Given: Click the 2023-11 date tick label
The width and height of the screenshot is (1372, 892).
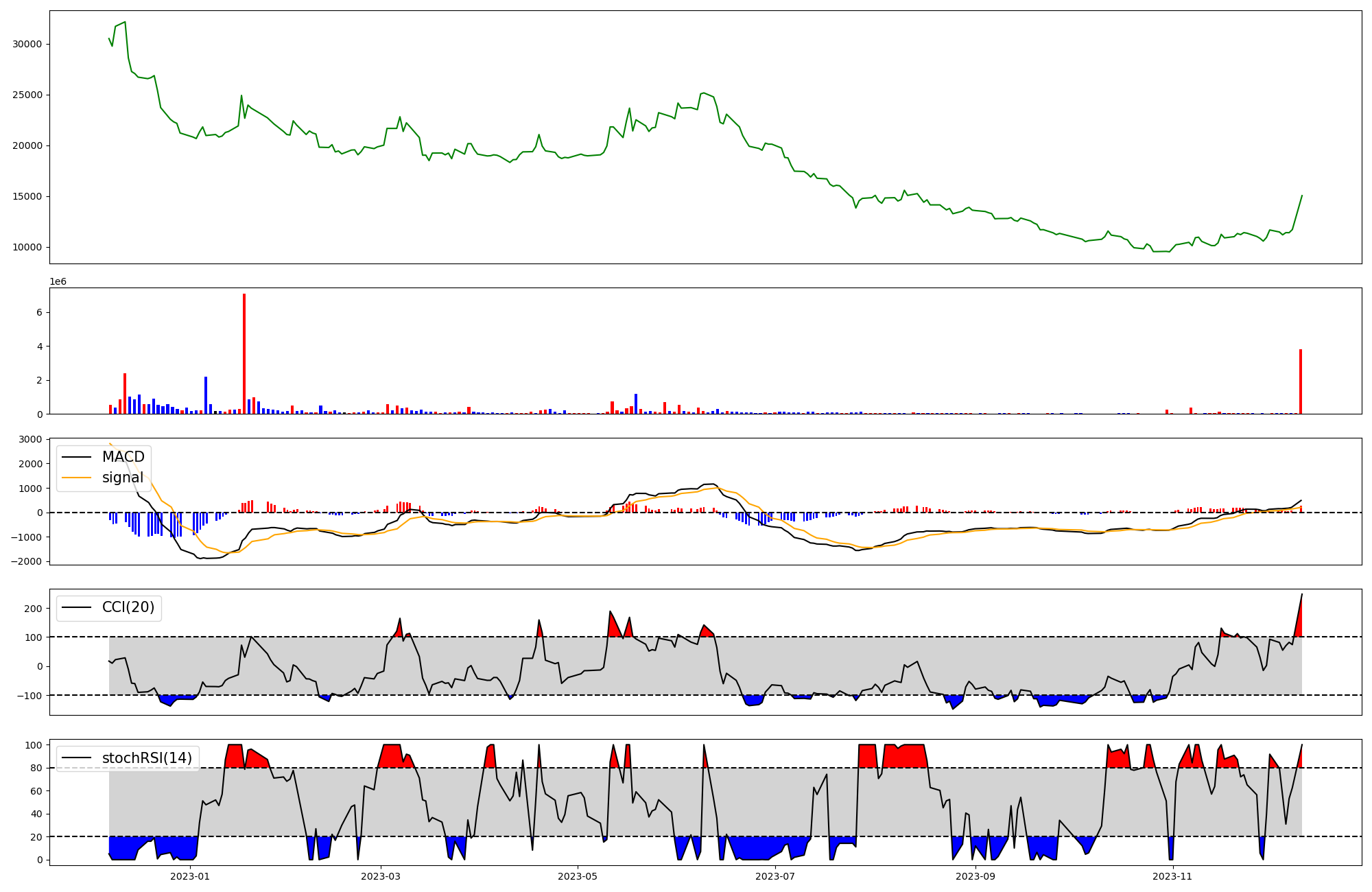Looking at the screenshot, I should pos(1172,876).
